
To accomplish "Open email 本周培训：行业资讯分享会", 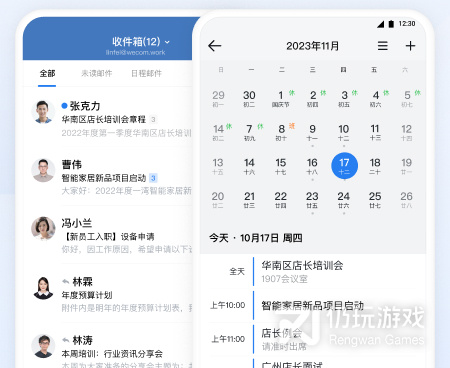I will click(x=112, y=354).
